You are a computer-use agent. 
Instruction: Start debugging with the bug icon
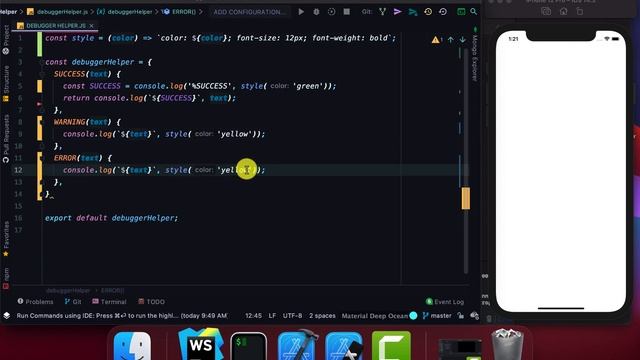[x=316, y=12]
